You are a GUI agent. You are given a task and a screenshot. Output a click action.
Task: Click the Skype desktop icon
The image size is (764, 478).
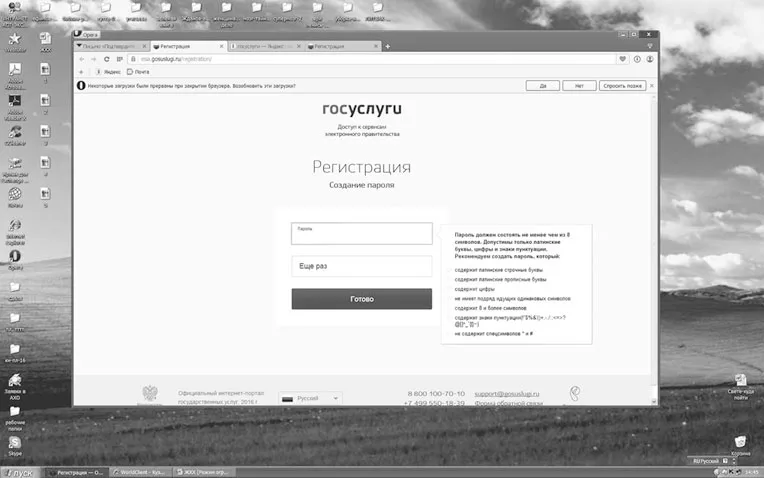[x=15, y=445]
